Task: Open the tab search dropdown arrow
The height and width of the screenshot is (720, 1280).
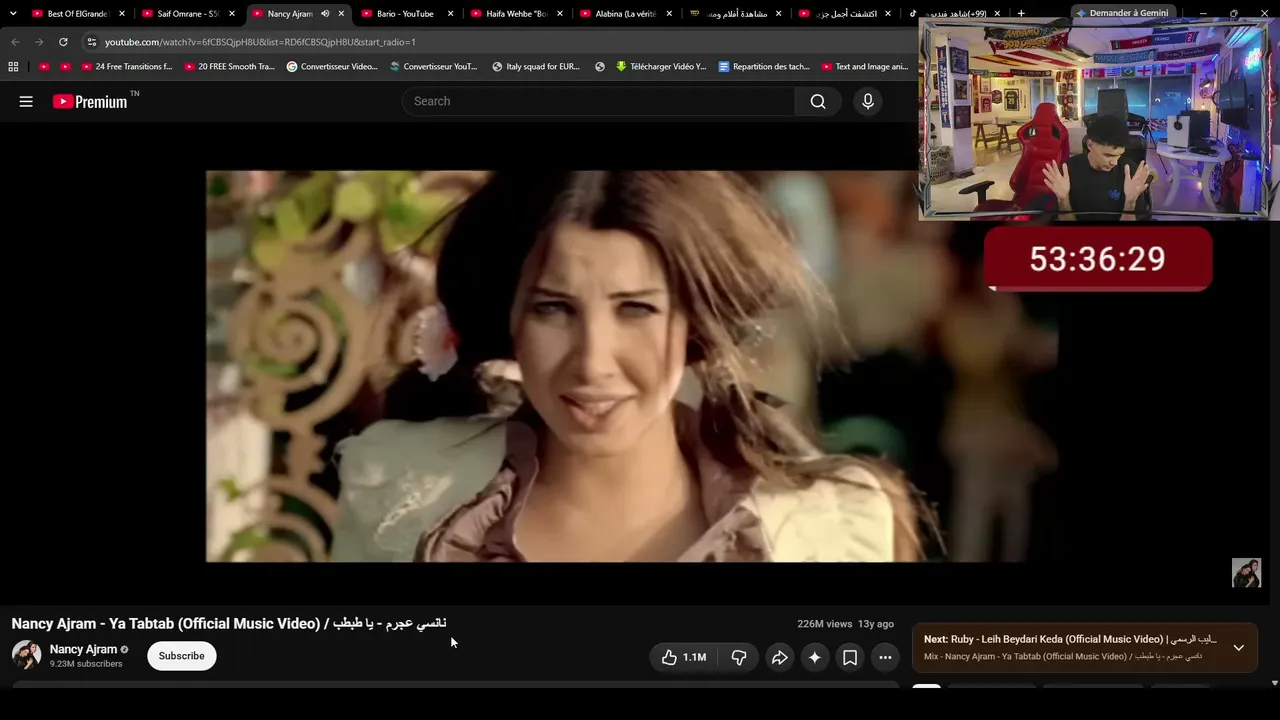Action: coord(13,14)
